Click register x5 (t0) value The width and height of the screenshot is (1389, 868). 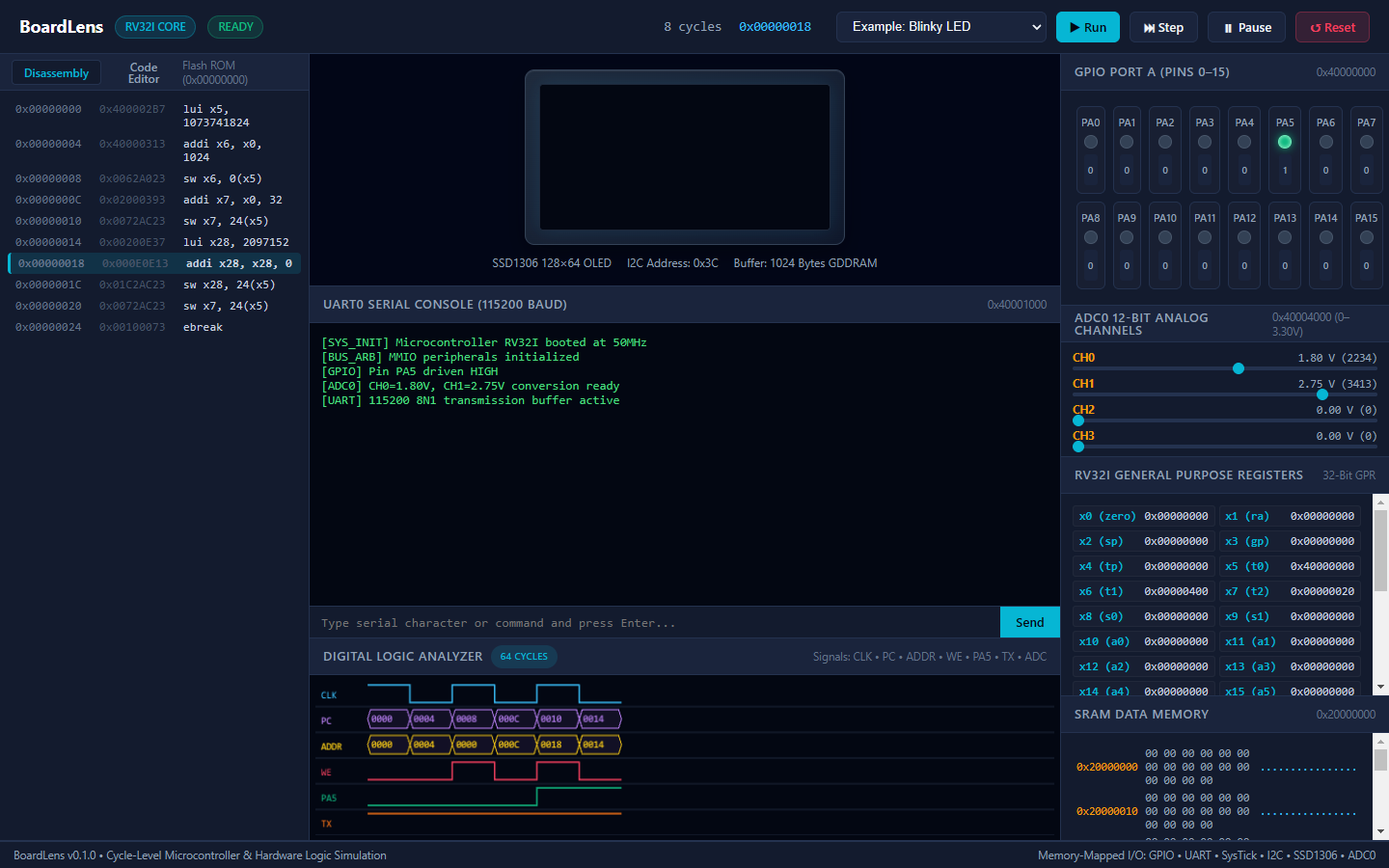[1322, 566]
